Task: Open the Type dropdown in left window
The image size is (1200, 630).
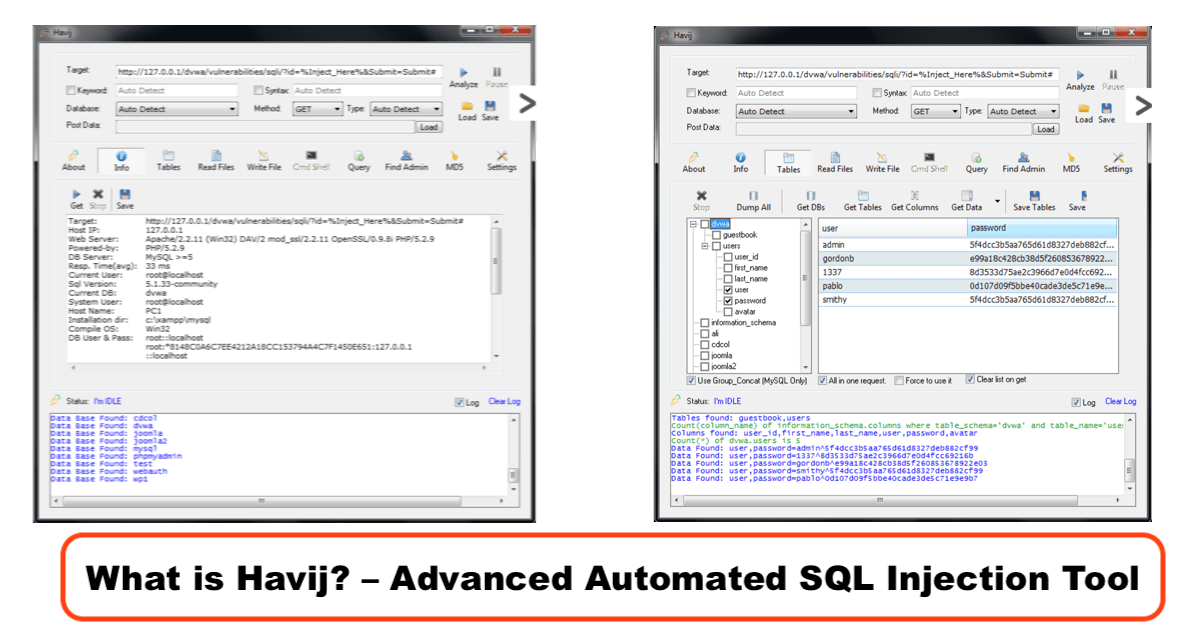Action: point(406,109)
